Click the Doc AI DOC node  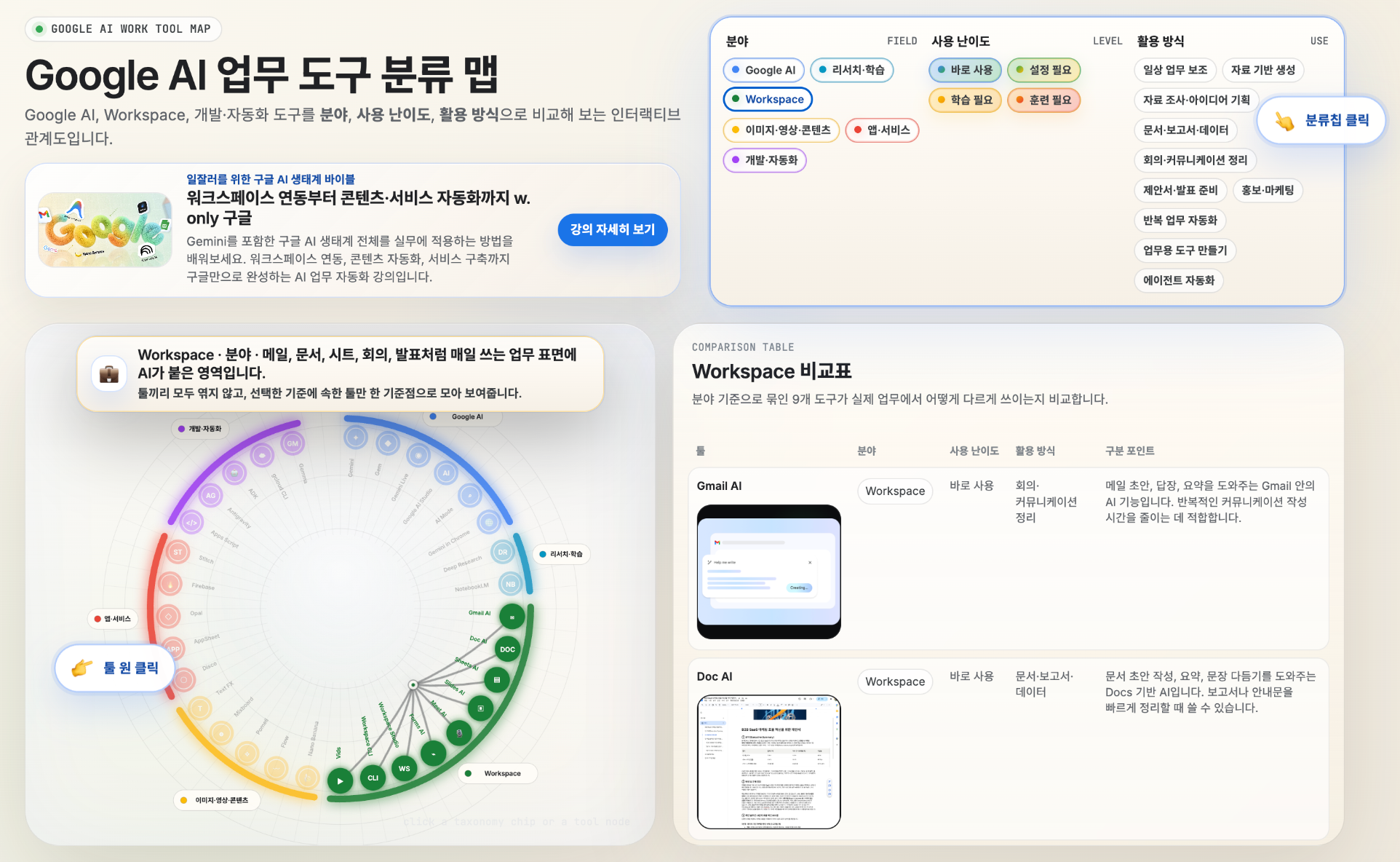[508, 649]
